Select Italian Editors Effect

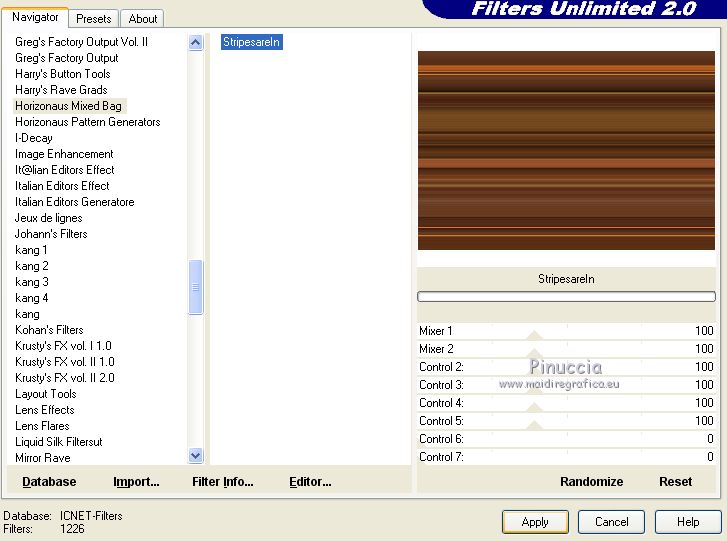pos(62,186)
